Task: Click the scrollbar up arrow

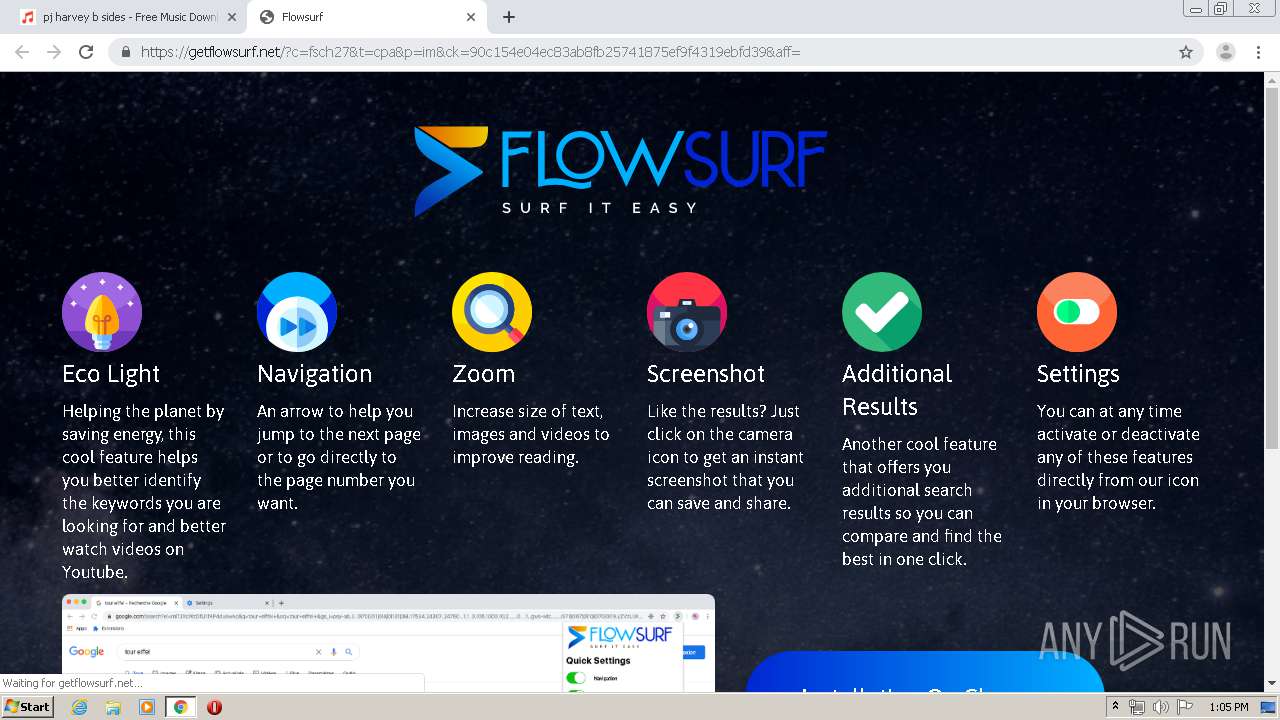Action: [x=1272, y=79]
